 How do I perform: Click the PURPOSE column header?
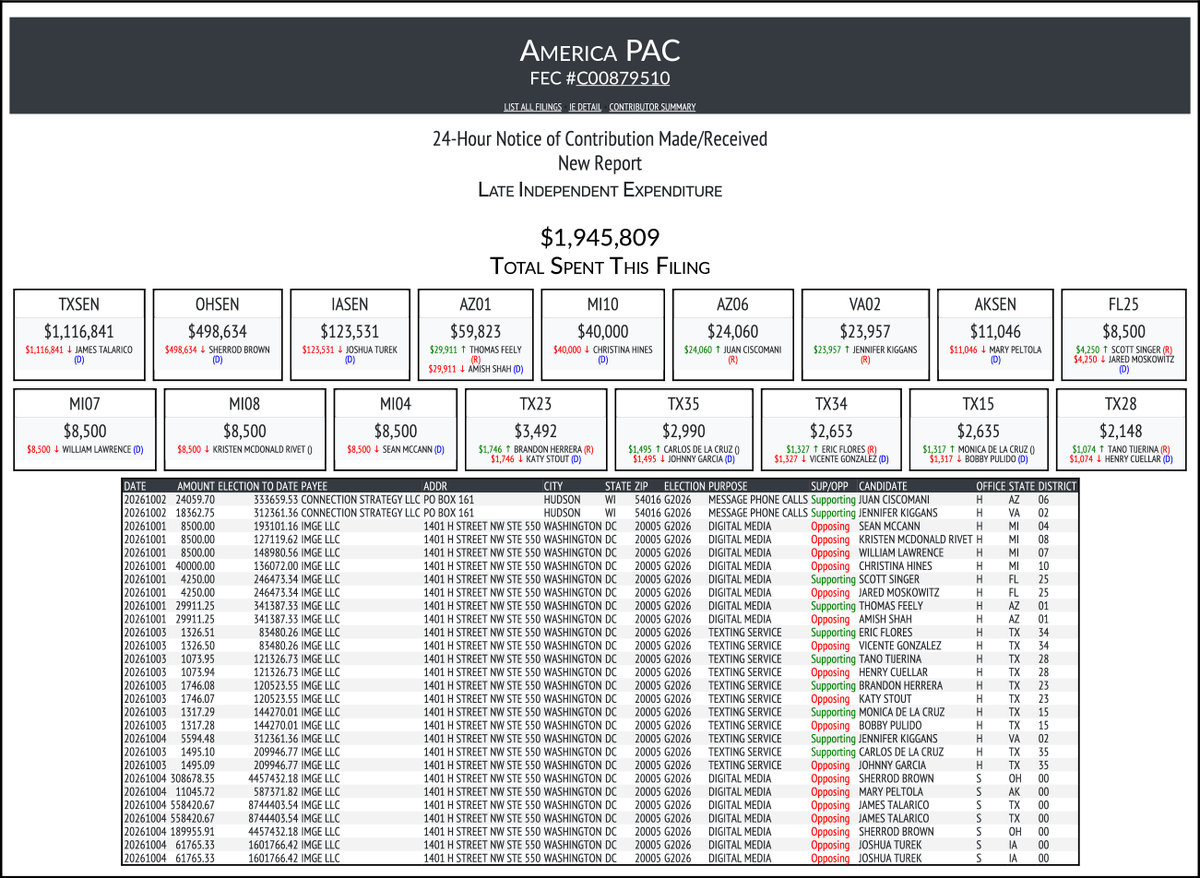[727, 486]
